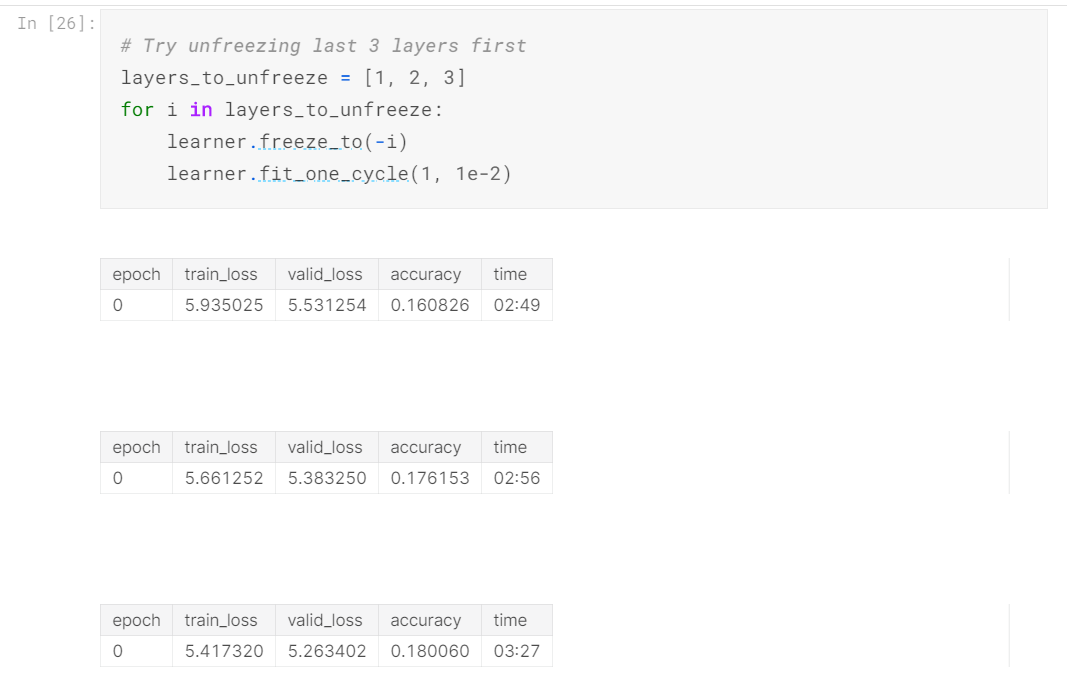Click train_loss header in the first table
1067x688 pixels.
[221, 274]
